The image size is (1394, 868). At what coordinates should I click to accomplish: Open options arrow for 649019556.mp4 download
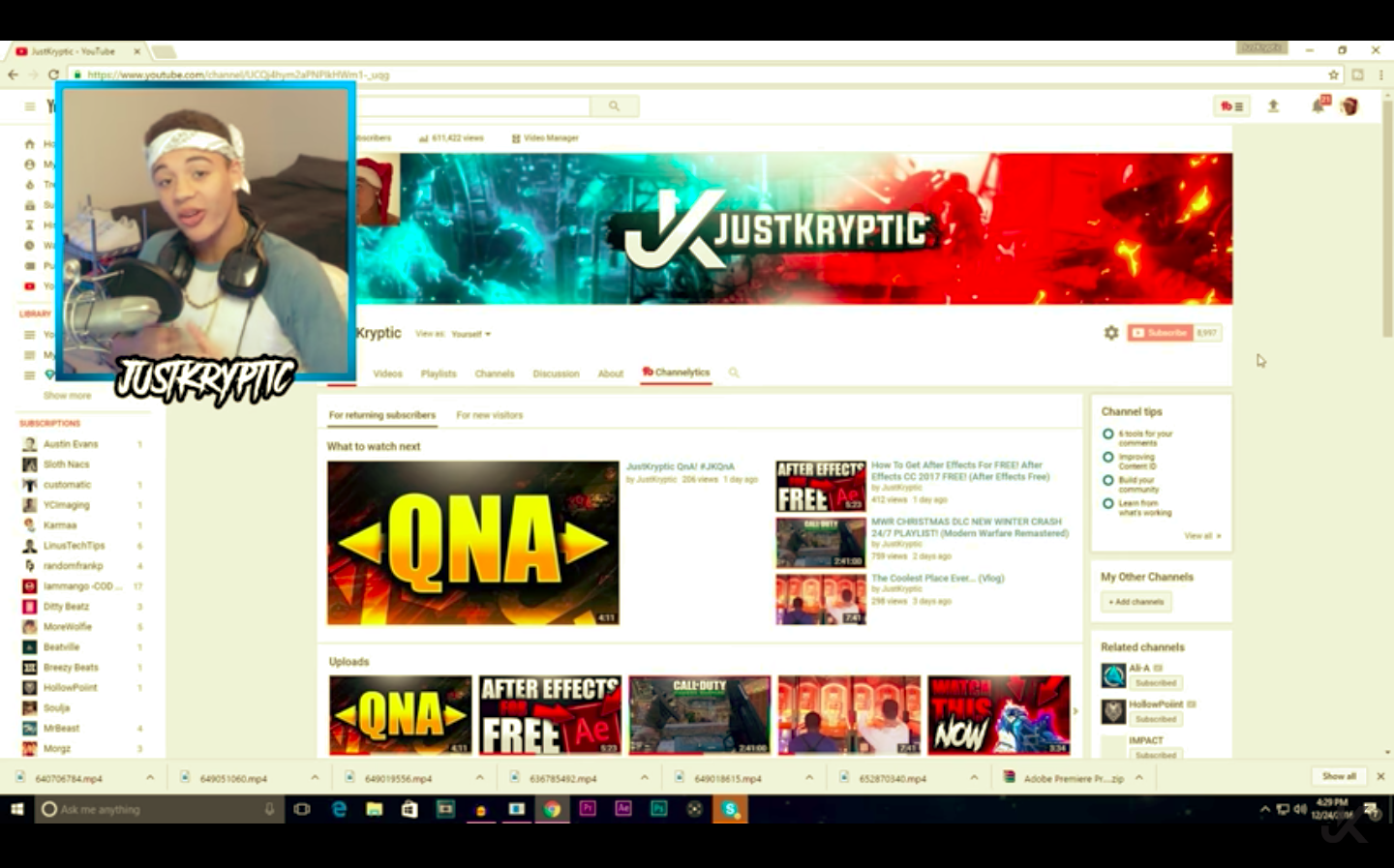pos(479,777)
